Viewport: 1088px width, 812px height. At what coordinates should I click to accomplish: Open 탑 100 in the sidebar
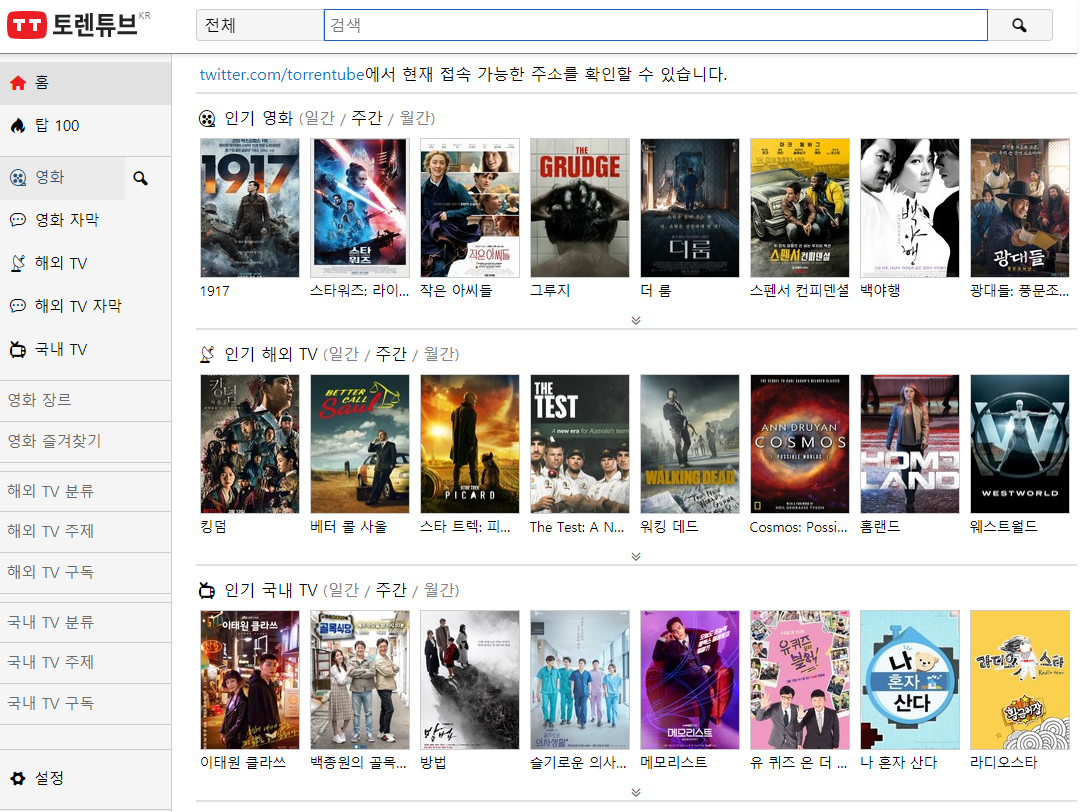[85, 126]
